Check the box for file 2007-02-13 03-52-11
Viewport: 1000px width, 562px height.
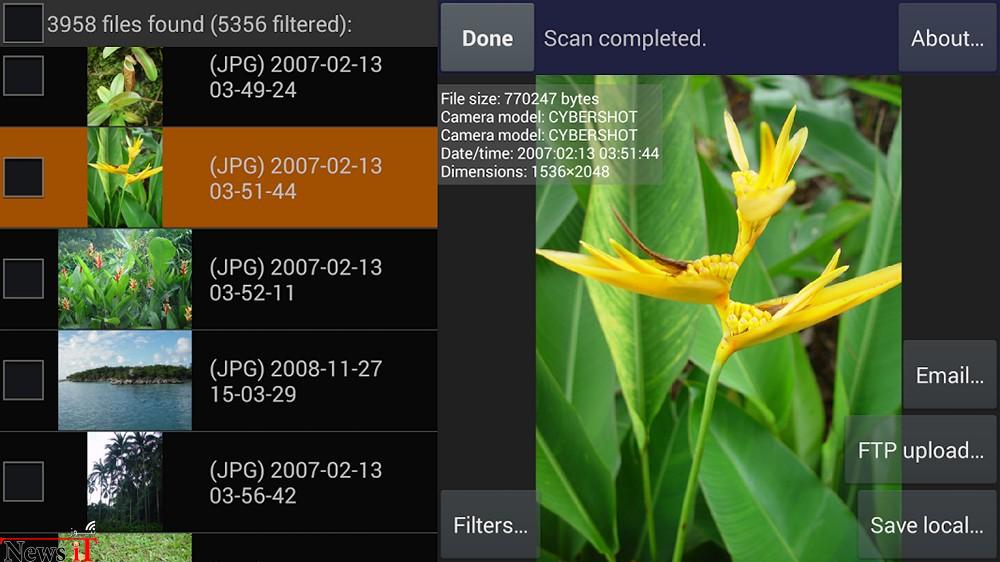pyautogui.click(x=23, y=278)
